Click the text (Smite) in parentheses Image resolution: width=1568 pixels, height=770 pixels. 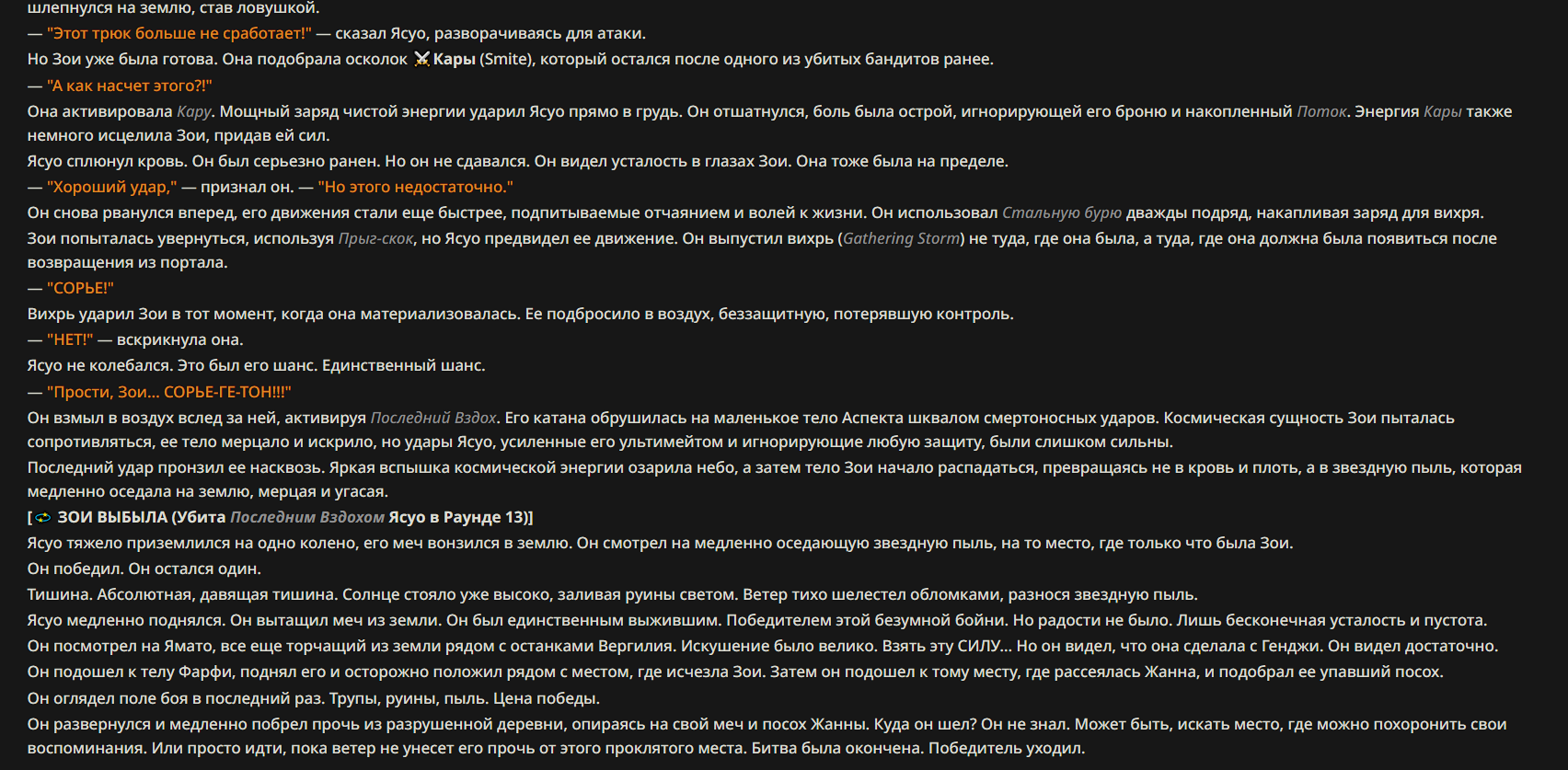click(x=506, y=59)
